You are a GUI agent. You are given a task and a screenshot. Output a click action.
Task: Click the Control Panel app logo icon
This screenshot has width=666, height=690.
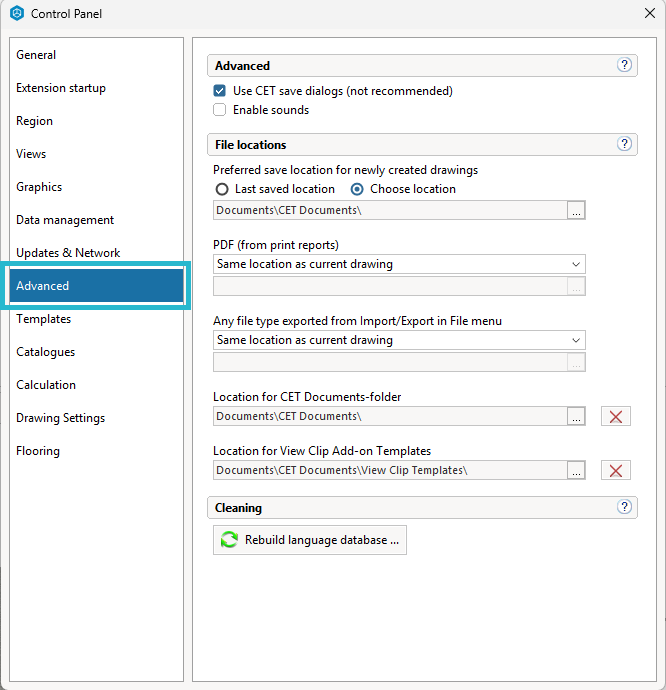pyautogui.click(x=17, y=13)
